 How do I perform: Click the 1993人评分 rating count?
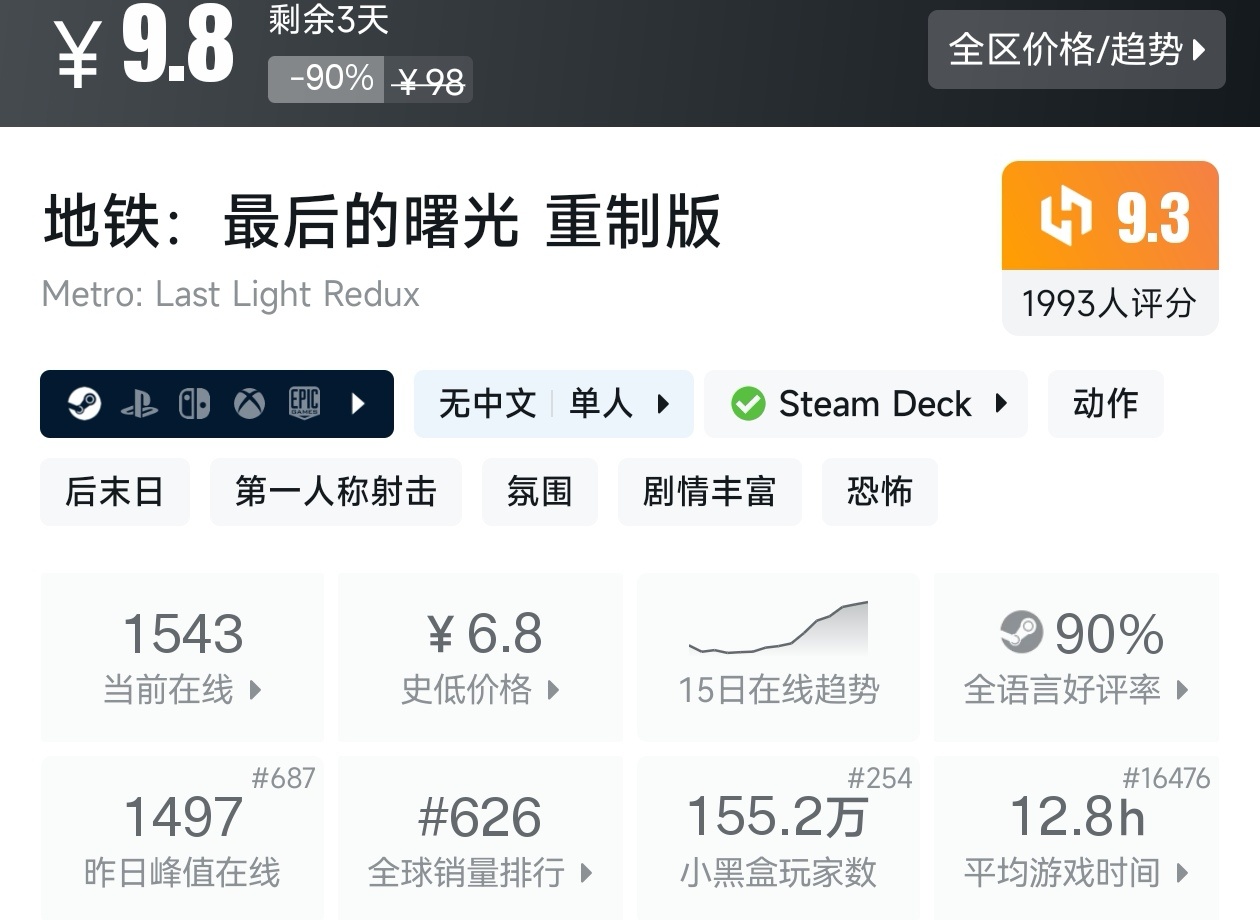coord(1109,303)
